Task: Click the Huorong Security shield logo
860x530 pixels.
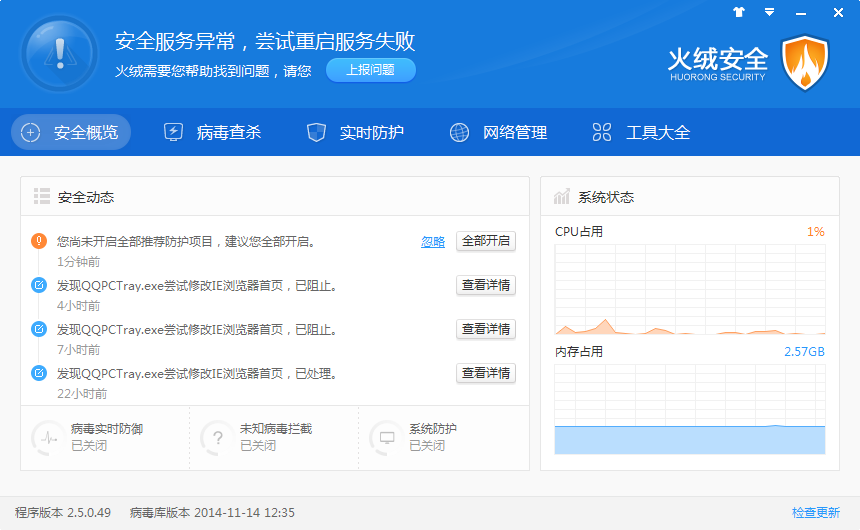Action: coord(805,62)
